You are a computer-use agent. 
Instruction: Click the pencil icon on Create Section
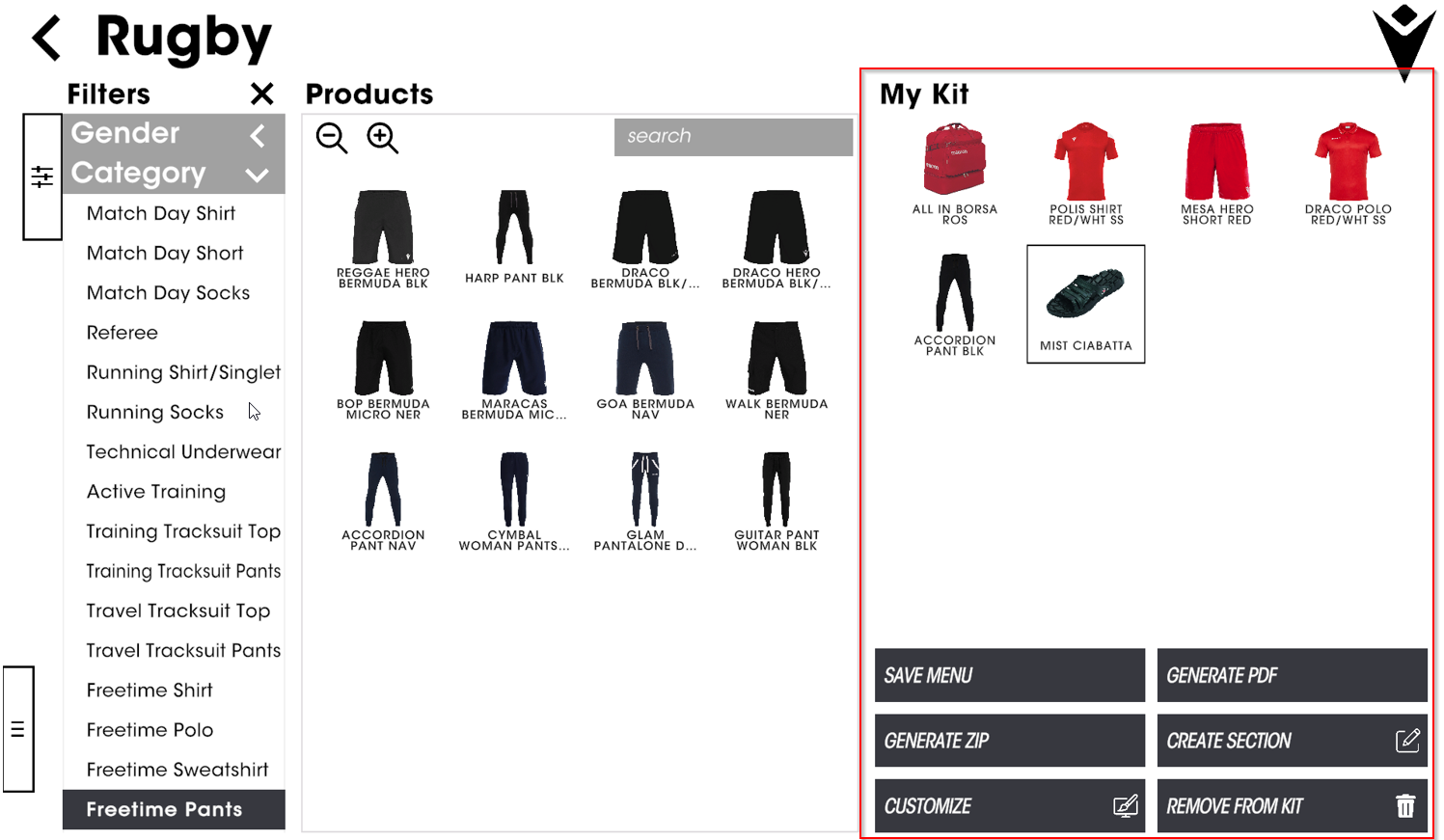(1407, 741)
